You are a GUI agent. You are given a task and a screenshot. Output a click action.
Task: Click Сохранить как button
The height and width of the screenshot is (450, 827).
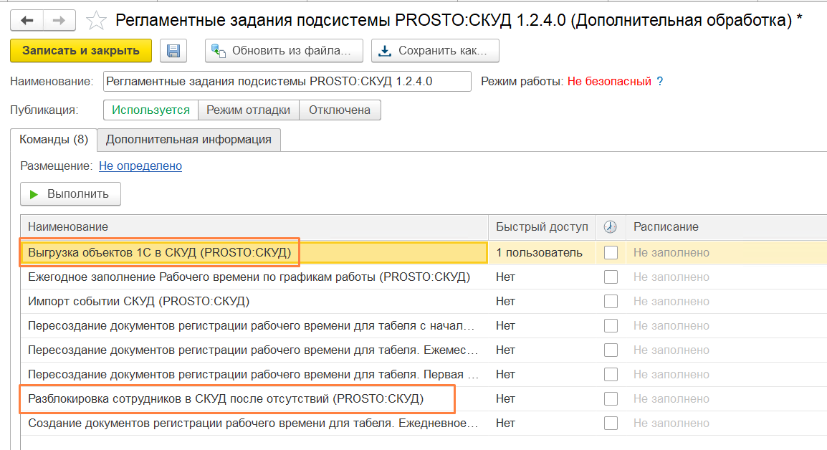[435, 51]
